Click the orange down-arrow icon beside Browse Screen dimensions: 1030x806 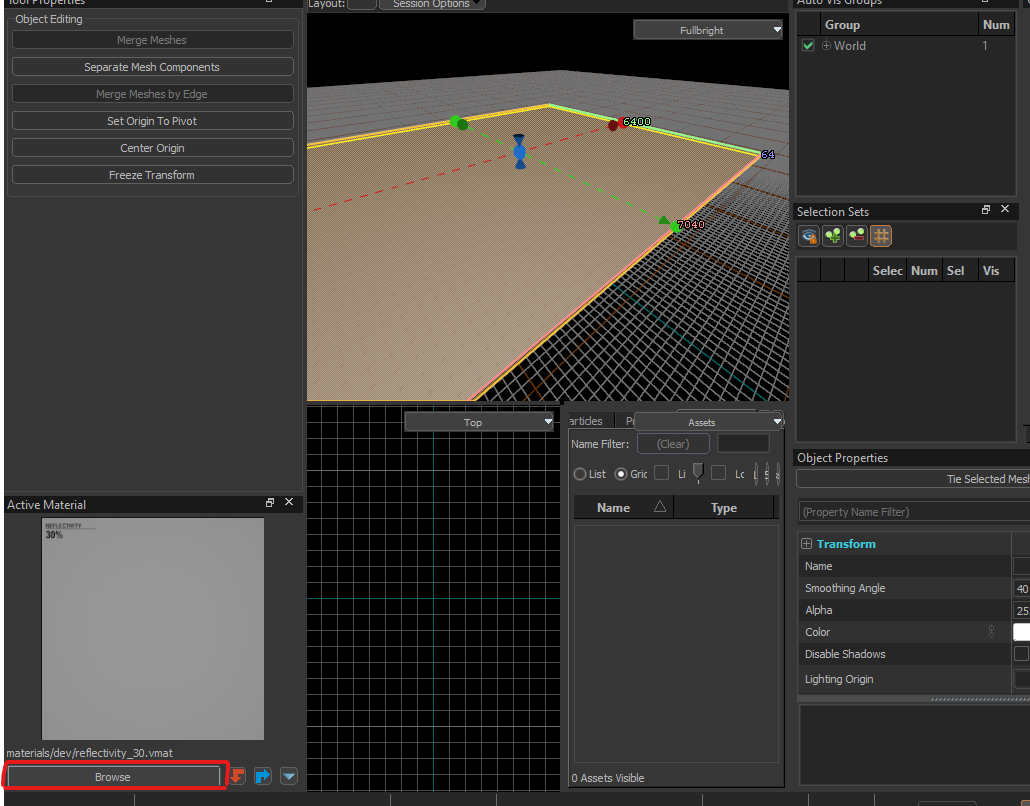237,776
